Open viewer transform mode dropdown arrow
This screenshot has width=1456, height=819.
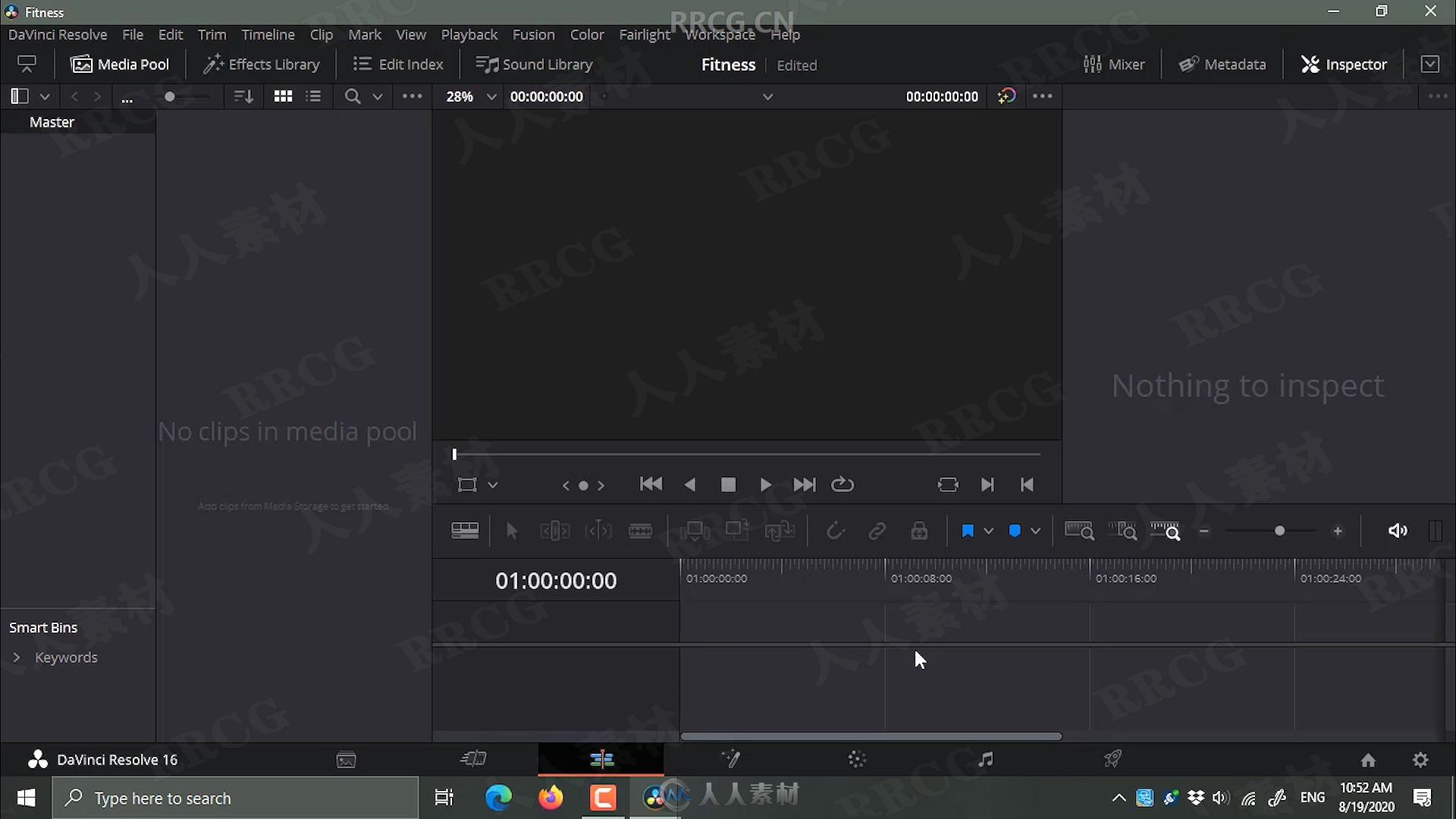pos(493,485)
